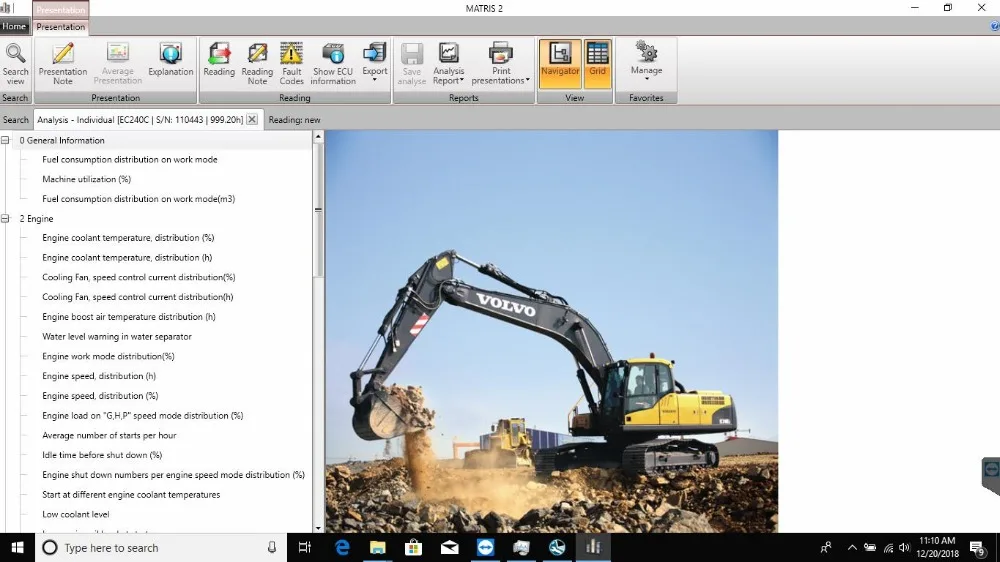Open the Analysis Report dropdown
The image size is (1000, 562).
coord(448,64)
